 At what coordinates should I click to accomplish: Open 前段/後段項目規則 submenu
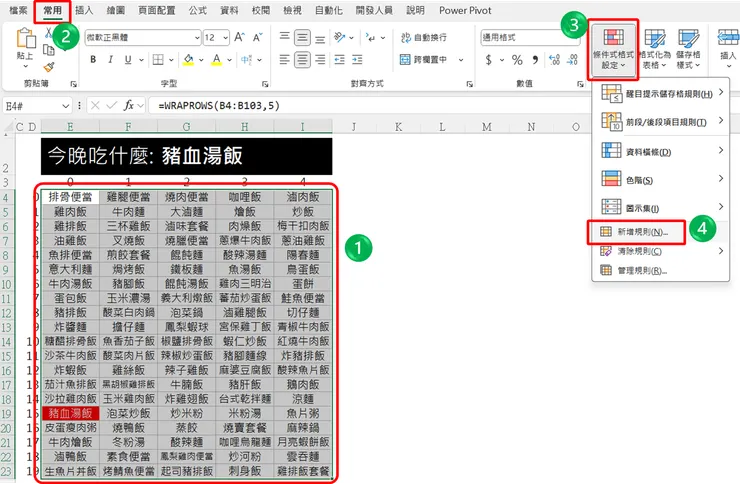coord(661,122)
